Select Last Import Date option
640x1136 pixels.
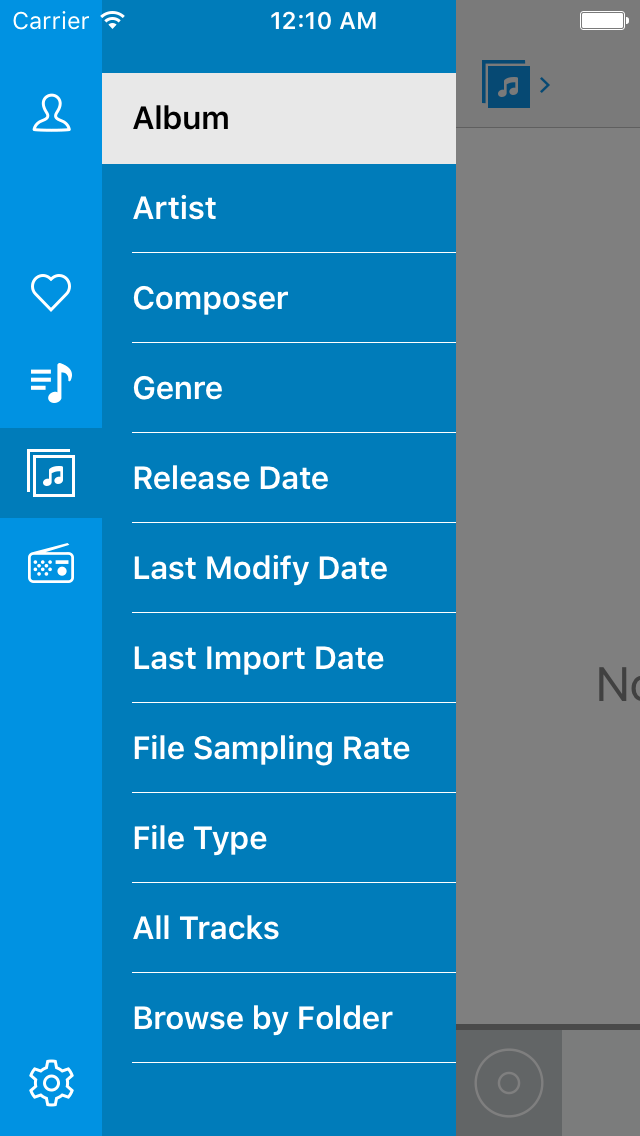pos(278,658)
